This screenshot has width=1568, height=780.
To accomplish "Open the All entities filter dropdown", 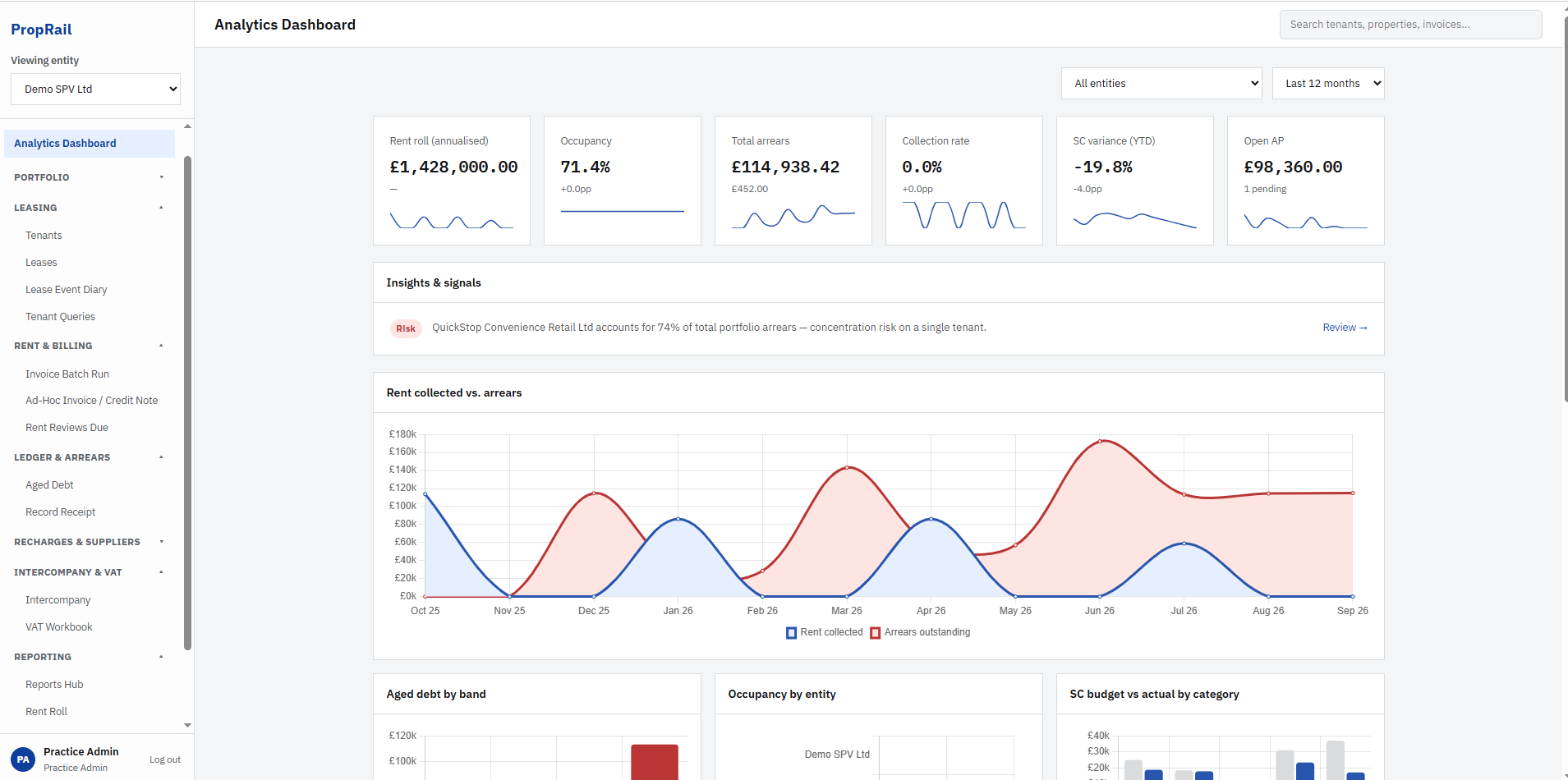I will pyautogui.click(x=1161, y=83).
